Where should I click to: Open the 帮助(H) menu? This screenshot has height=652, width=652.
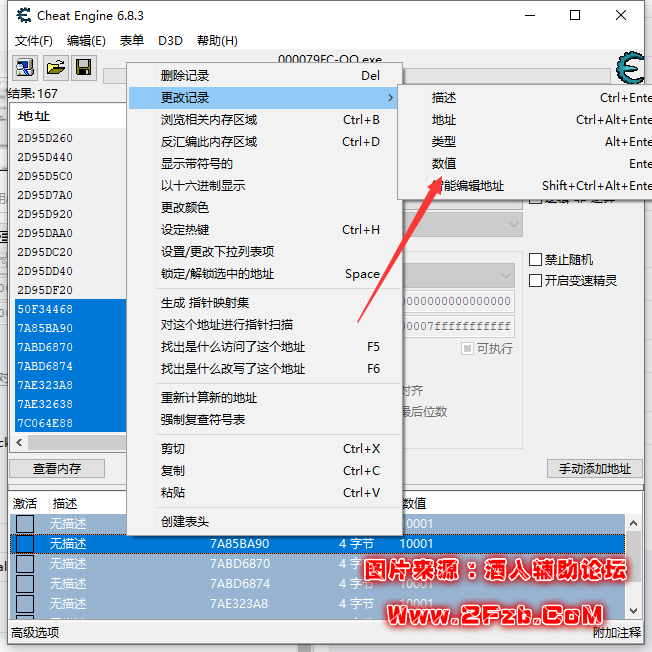(x=217, y=41)
